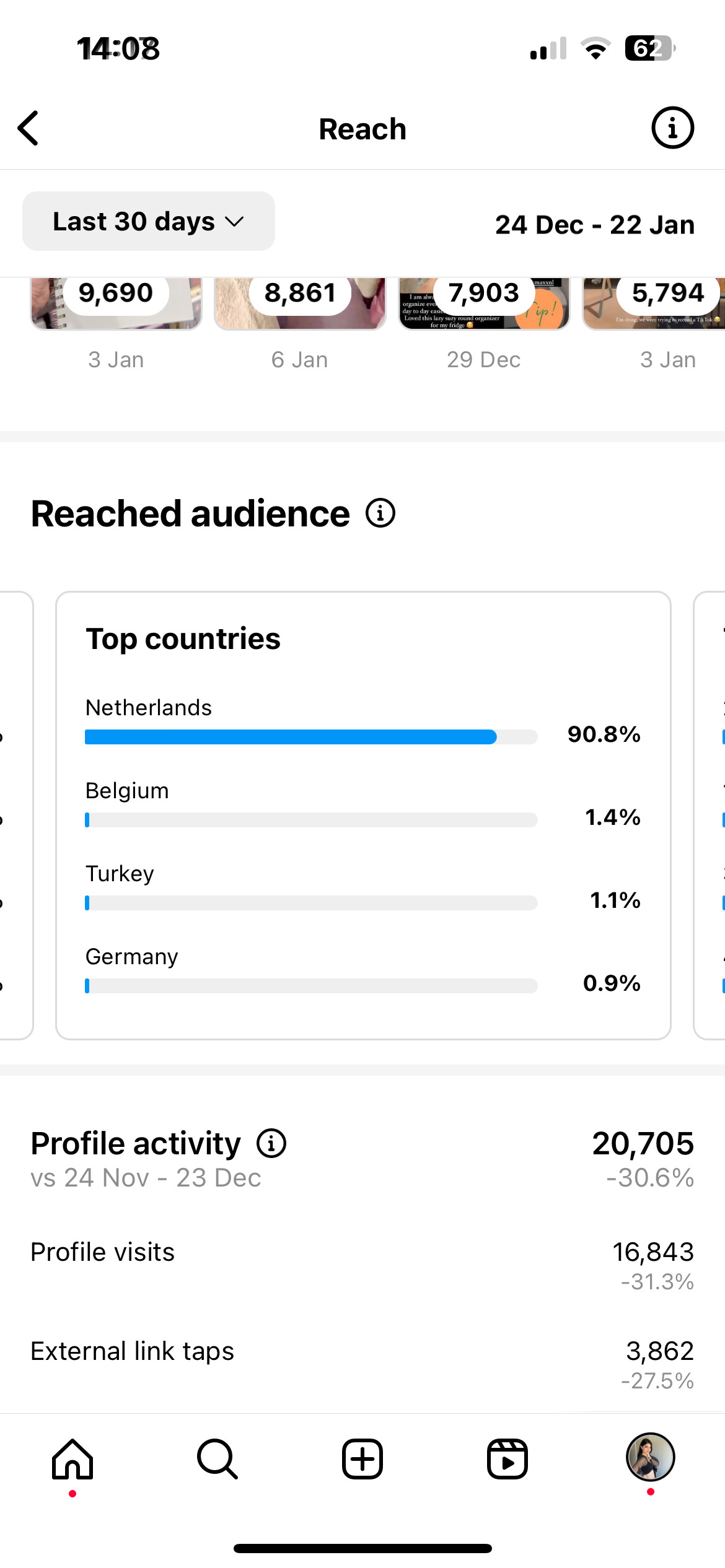Tap info icon beside Reached audience
This screenshot has width=725, height=1568.
coord(380,513)
